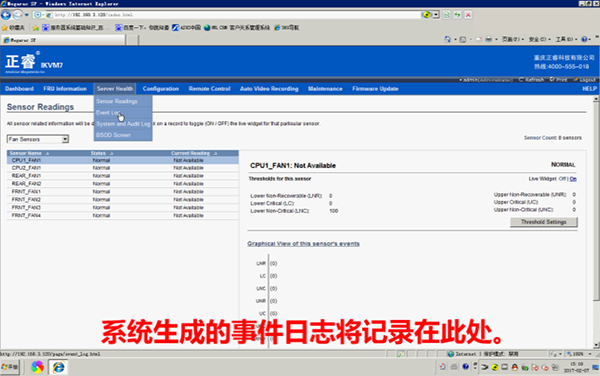Click the Threshold Settings button
This screenshot has height=376, width=600.
[543, 222]
